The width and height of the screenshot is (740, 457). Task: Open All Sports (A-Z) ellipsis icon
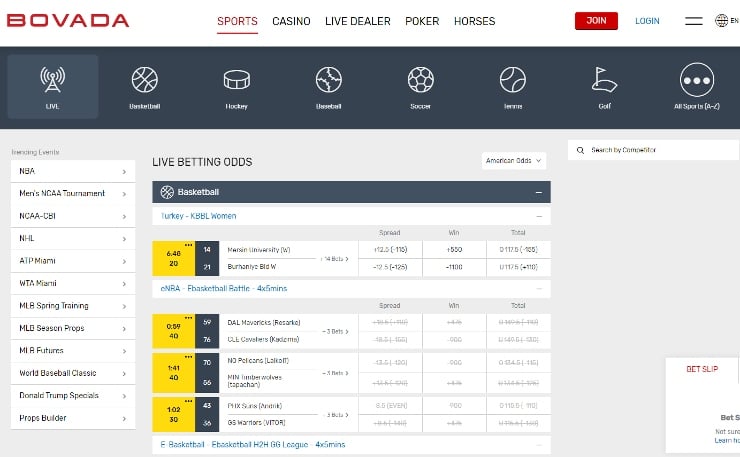[x=697, y=80]
